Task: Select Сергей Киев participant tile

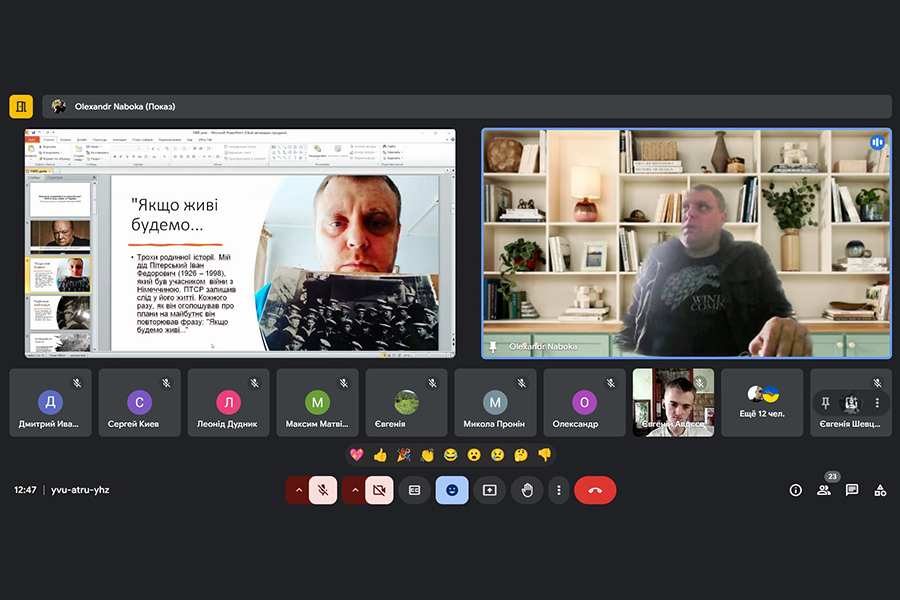Action: tap(139, 402)
